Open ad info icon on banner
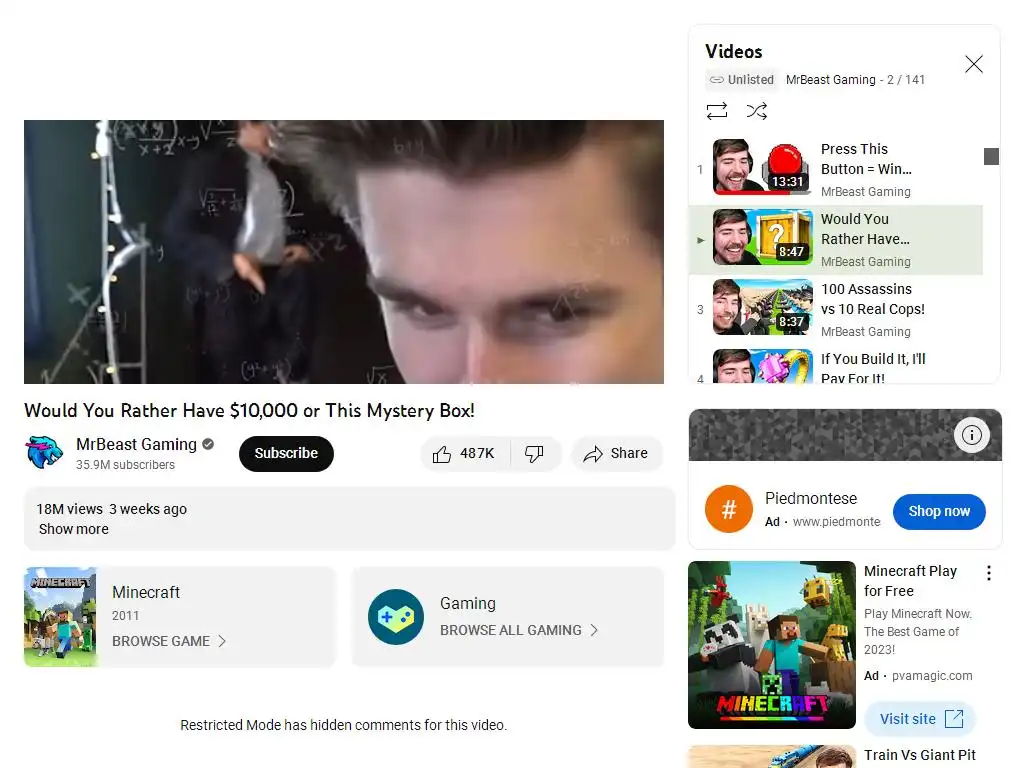1024x768 pixels. coord(972,435)
